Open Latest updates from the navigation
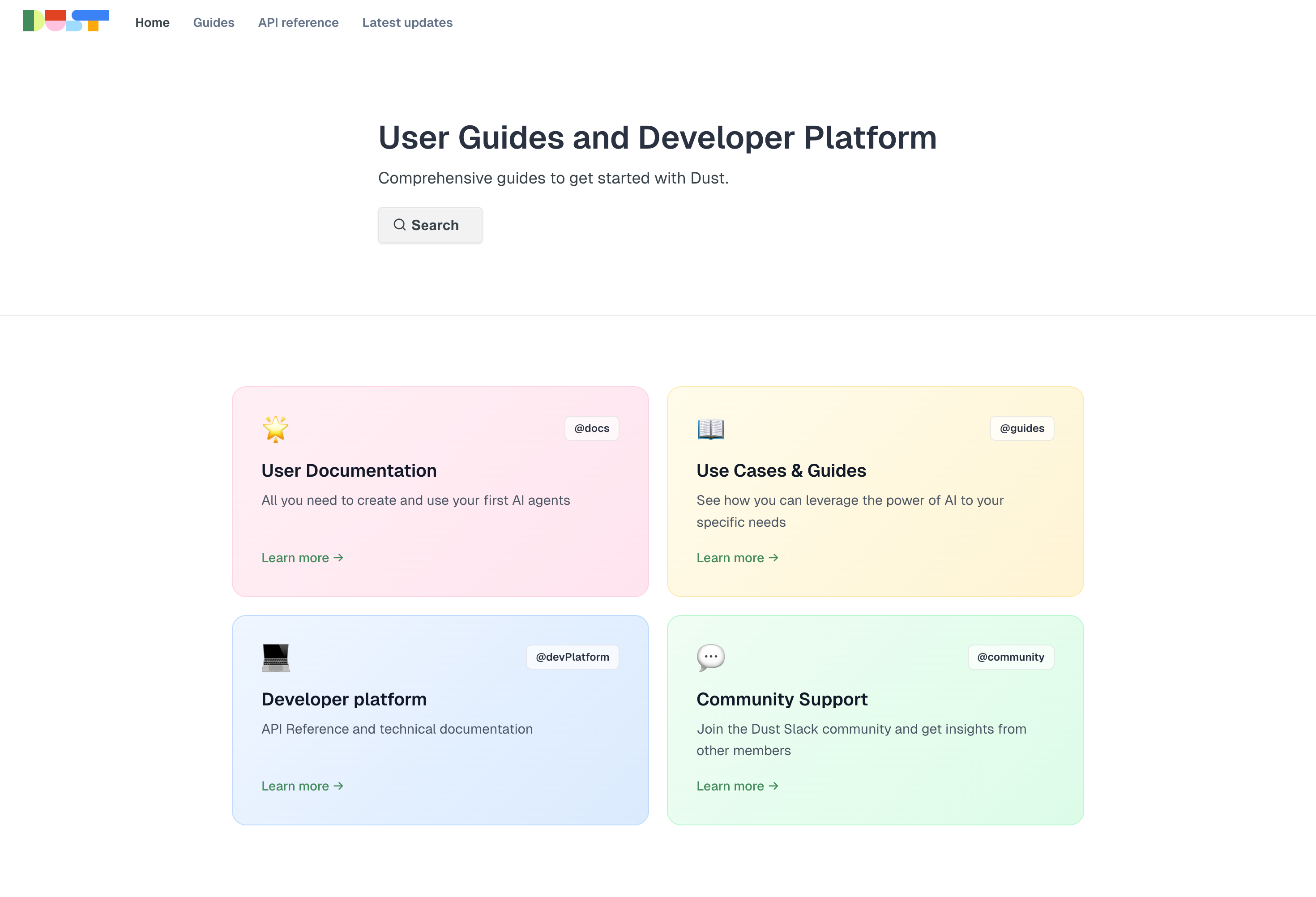The width and height of the screenshot is (1316, 897). (x=407, y=23)
